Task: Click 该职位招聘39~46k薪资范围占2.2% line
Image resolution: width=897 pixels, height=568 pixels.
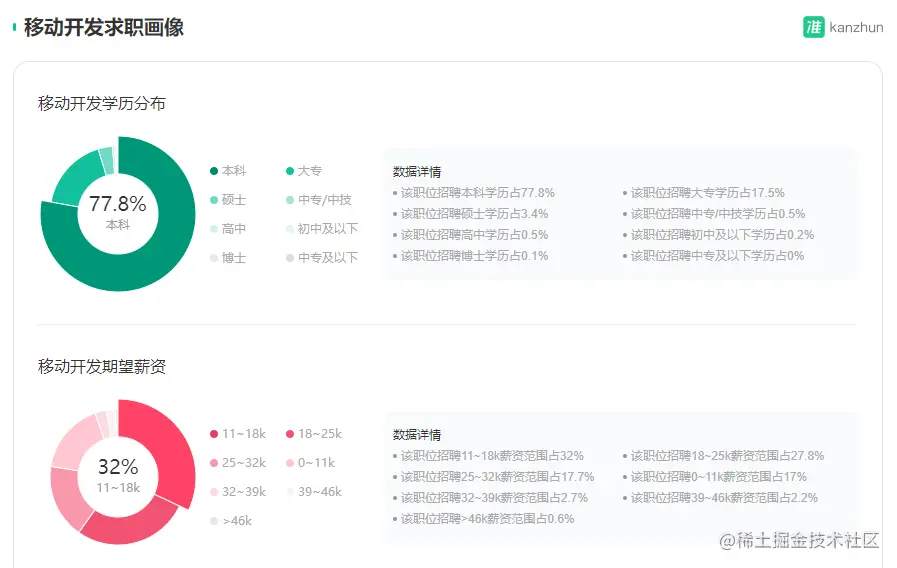Action: tap(720, 498)
